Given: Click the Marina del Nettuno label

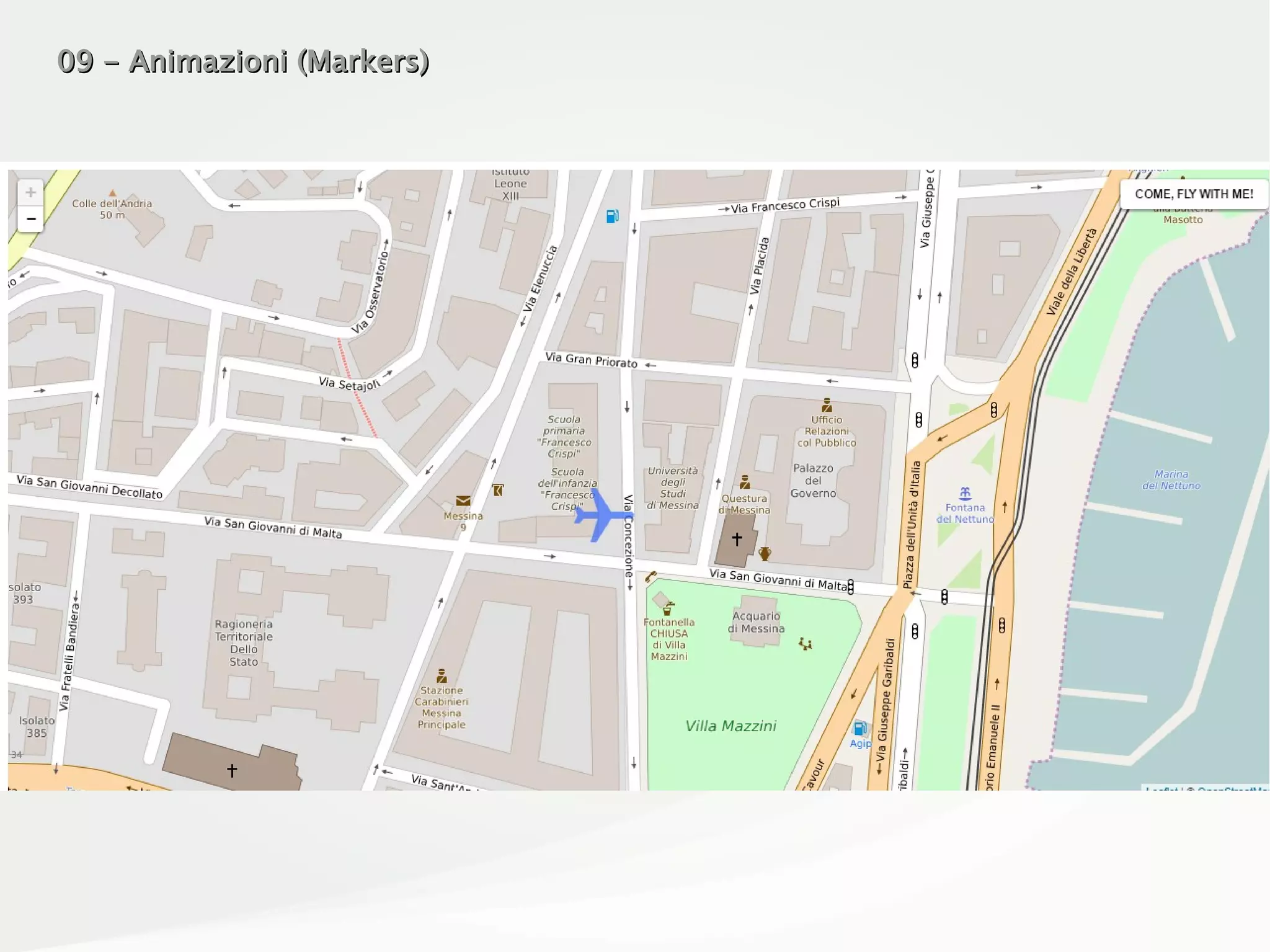Looking at the screenshot, I should 1171,480.
